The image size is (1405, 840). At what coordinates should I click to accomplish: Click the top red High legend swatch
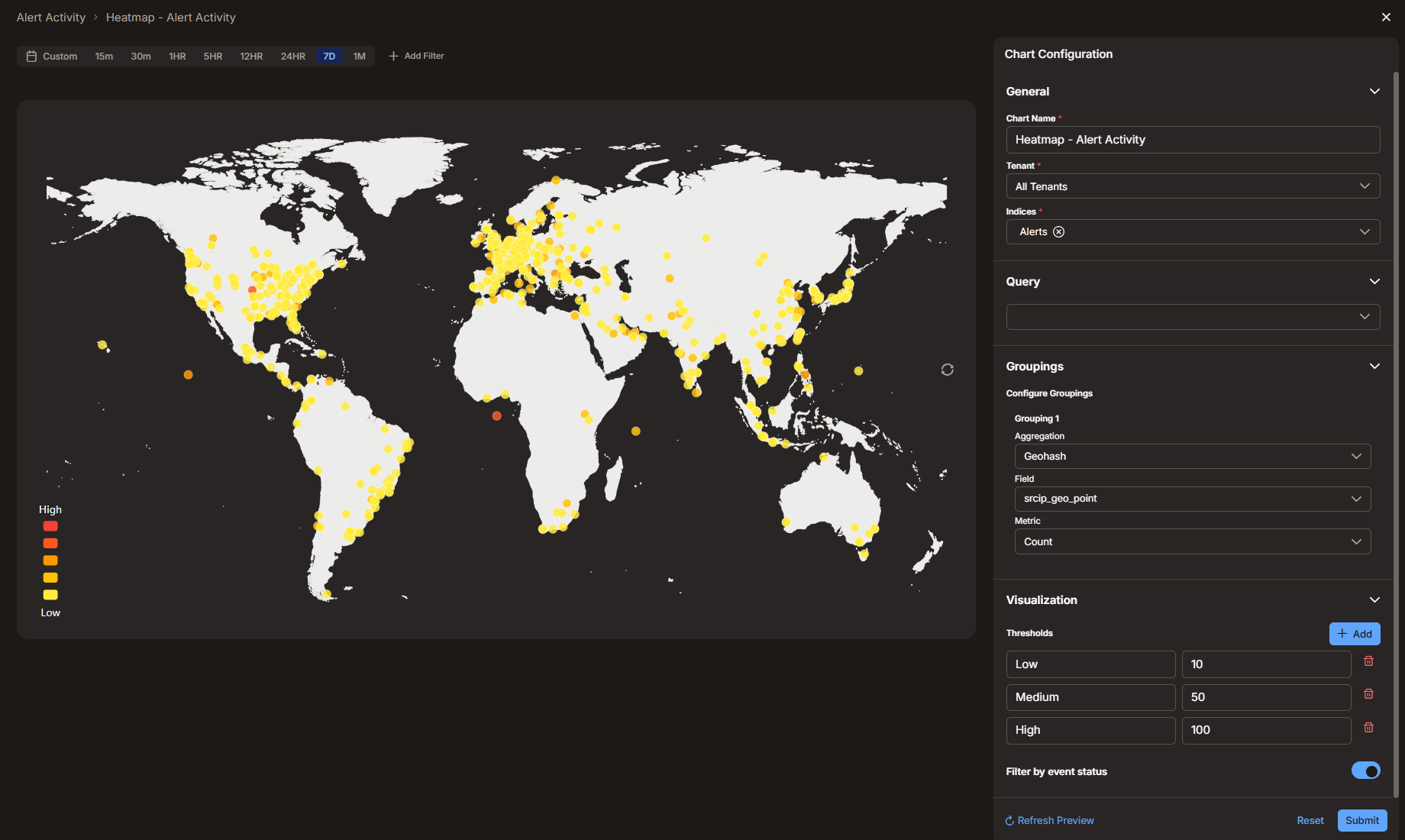[50, 526]
